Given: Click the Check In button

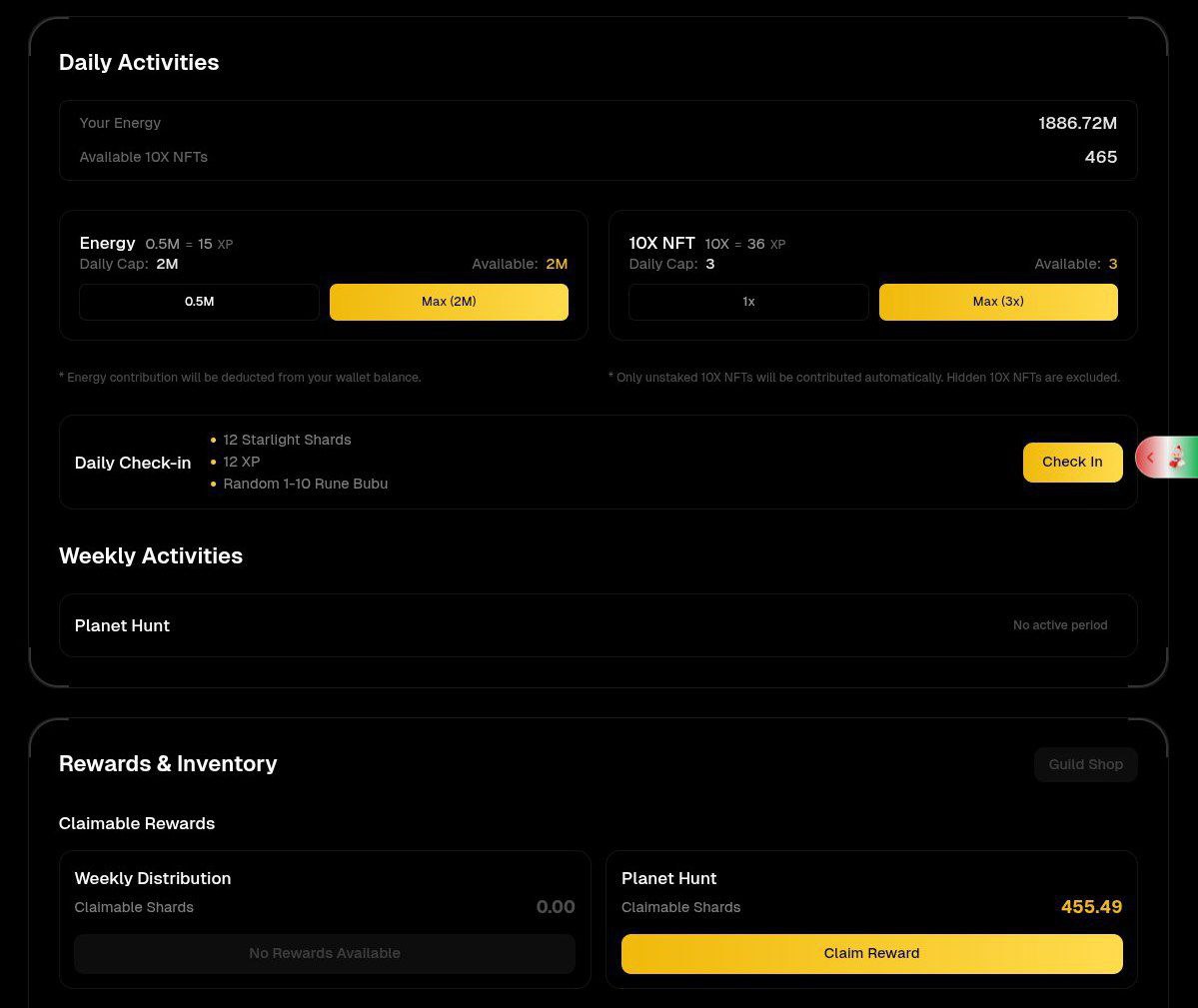Looking at the screenshot, I should [1072, 462].
